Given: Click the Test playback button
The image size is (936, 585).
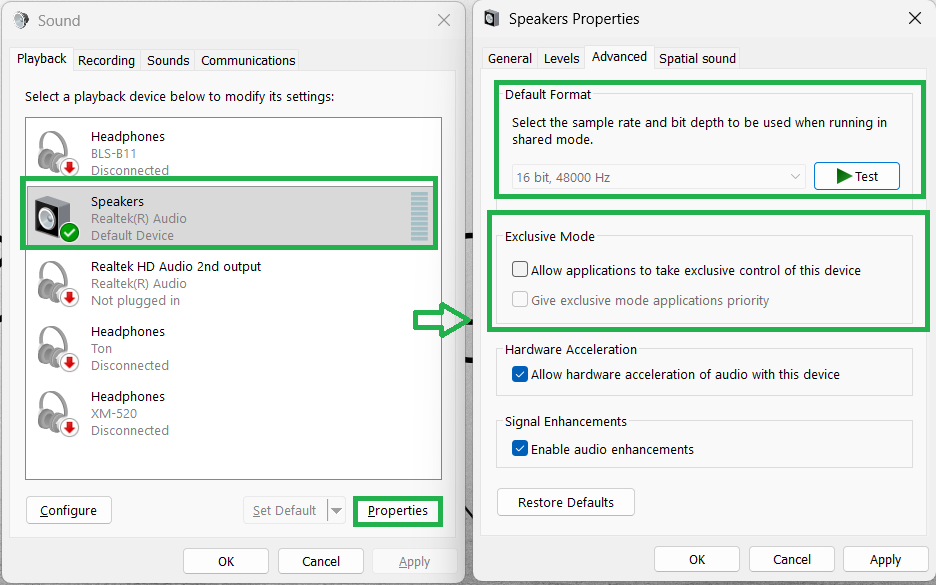Looking at the screenshot, I should (x=857, y=176).
